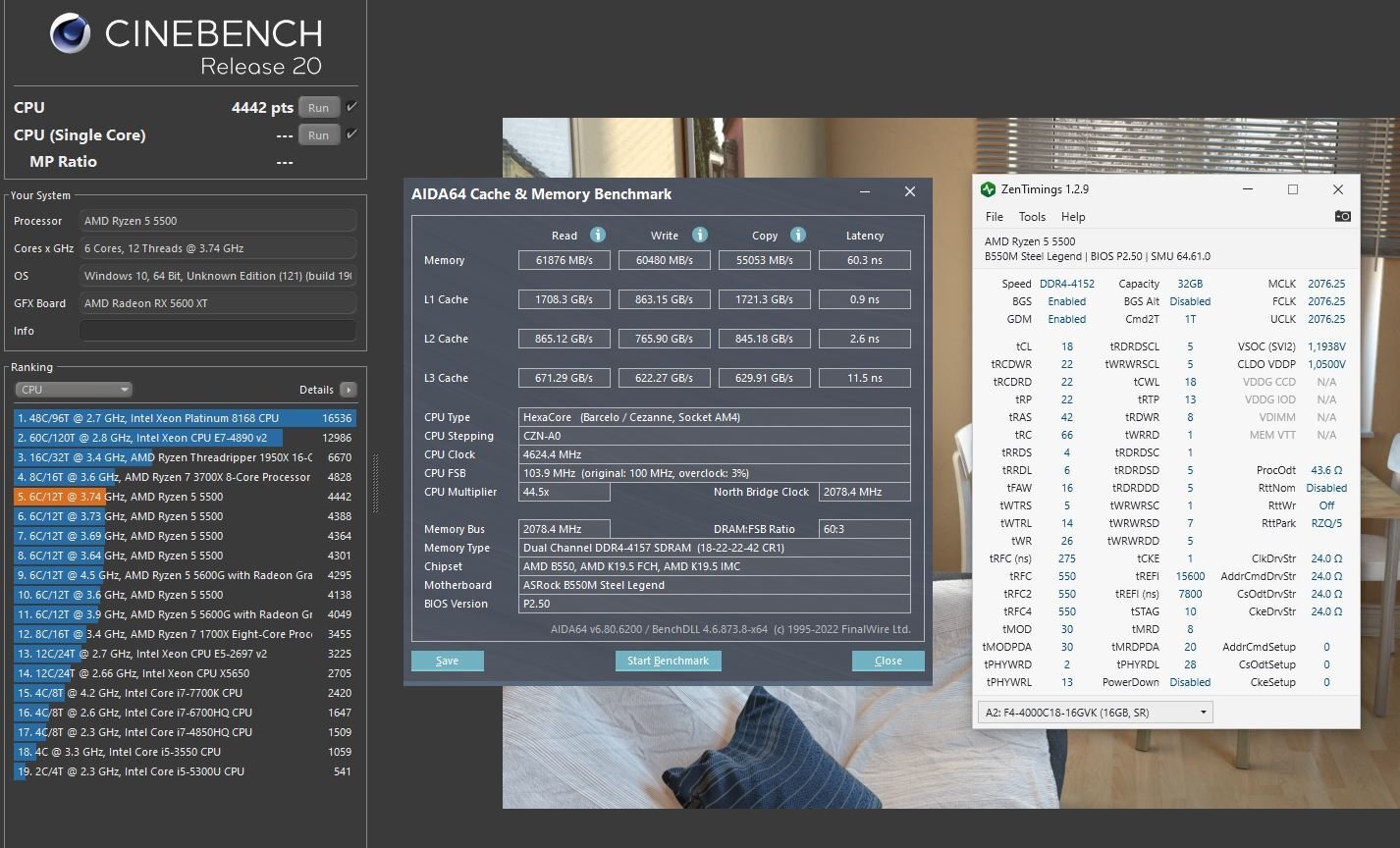
Task: Save the AIDA64 benchmark results
Action: click(x=448, y=661)
